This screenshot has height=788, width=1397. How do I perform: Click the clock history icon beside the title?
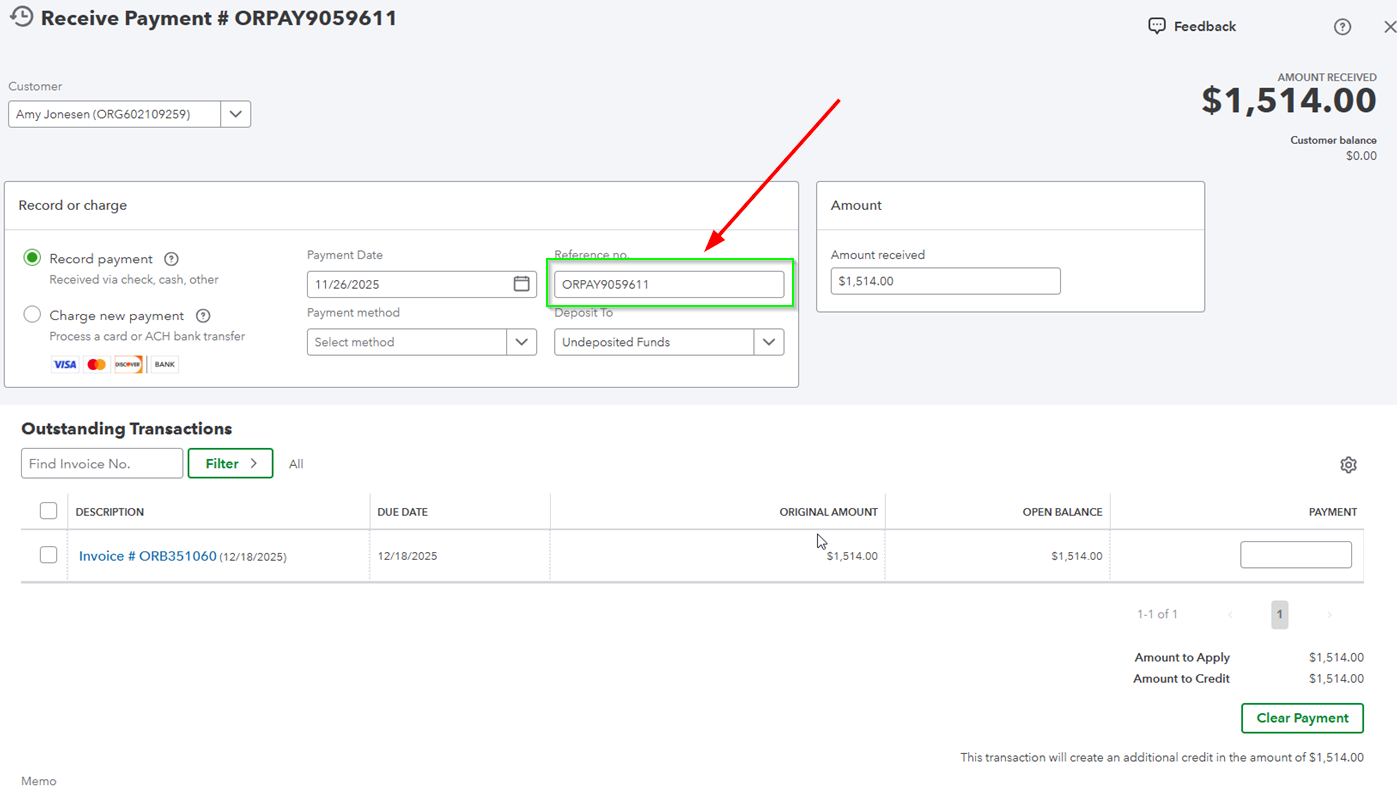pyautogui.click(x=21, y=16)
